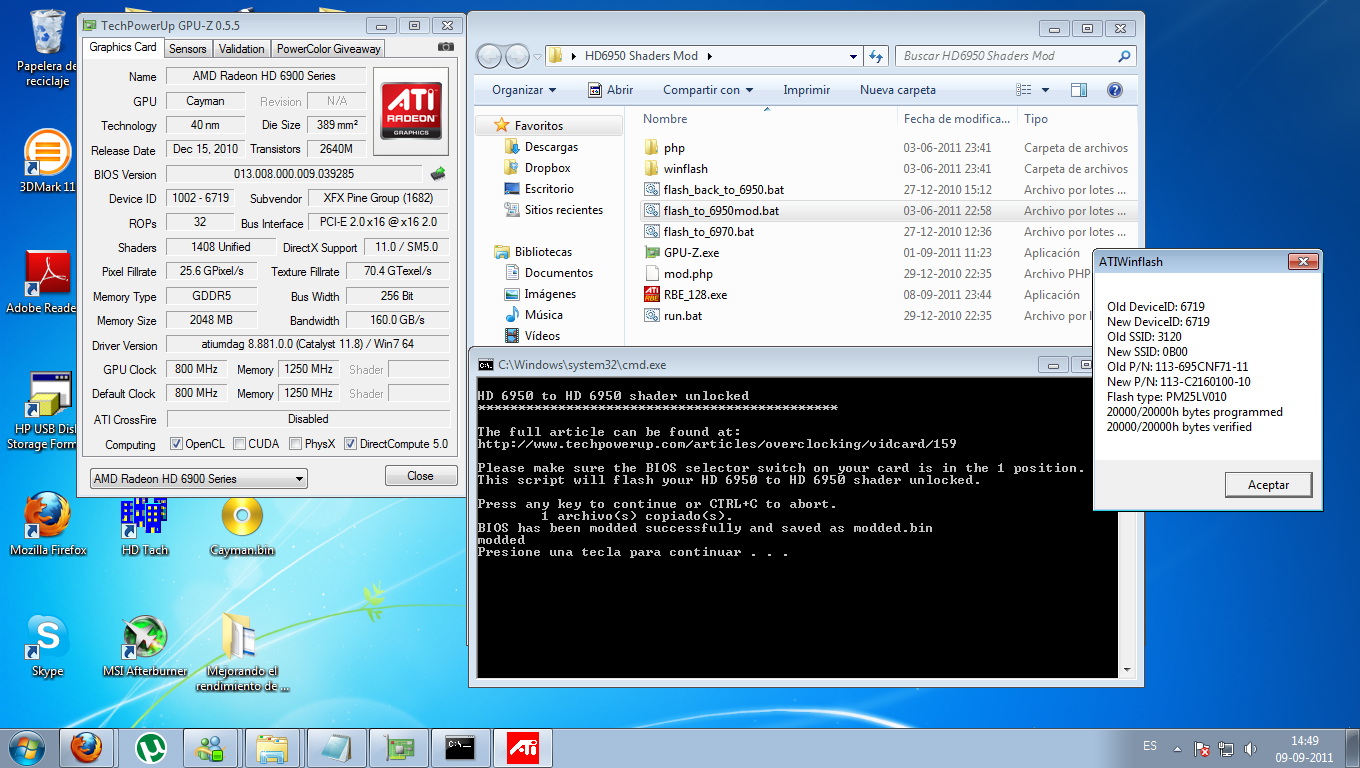The width and height of the screenshot is (1360, 768).
Task: Select Descargas in the Favoritos list
Action: coord(551,147)
